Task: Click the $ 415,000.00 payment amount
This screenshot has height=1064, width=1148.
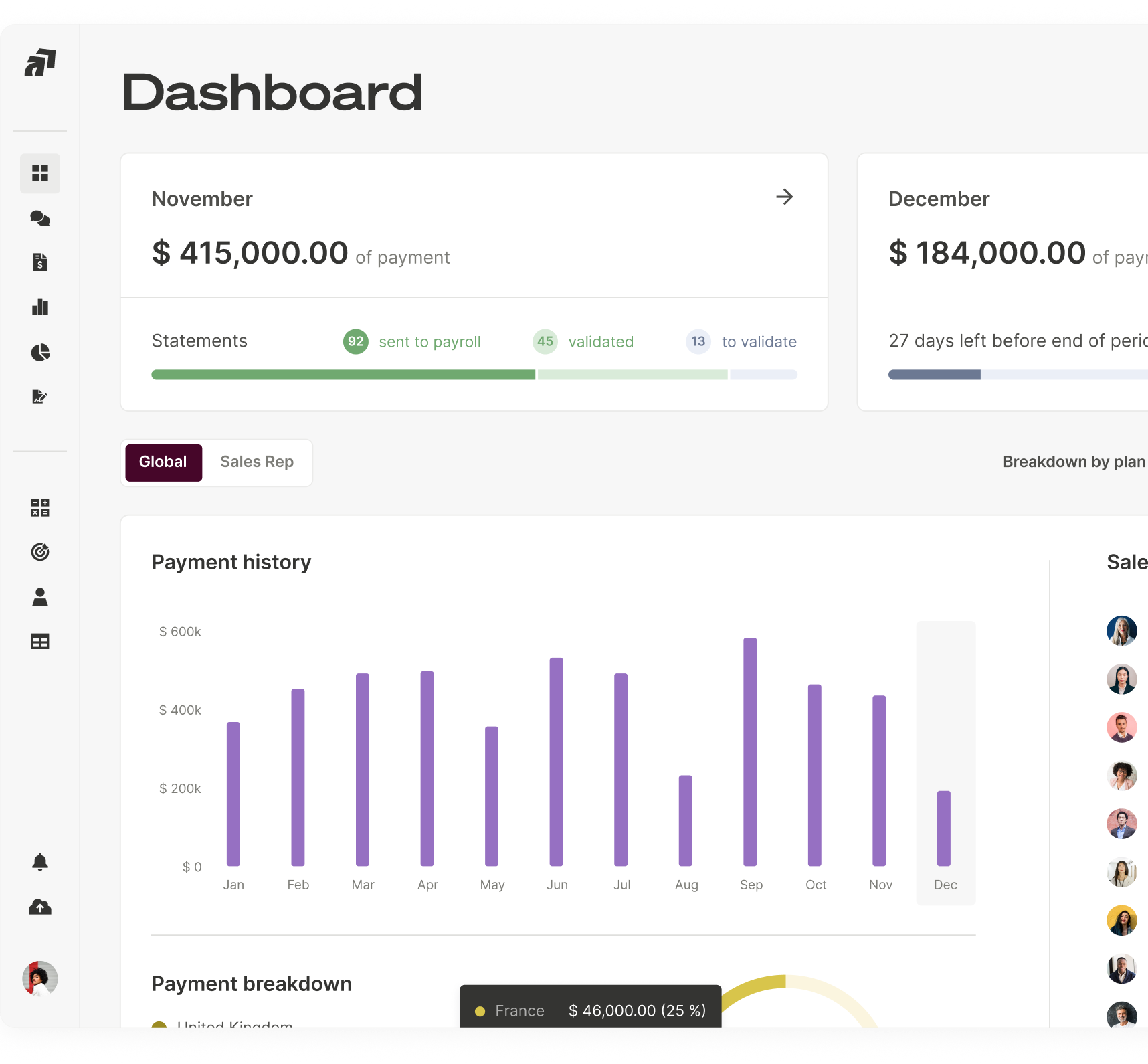Action: tap(250, 253)
